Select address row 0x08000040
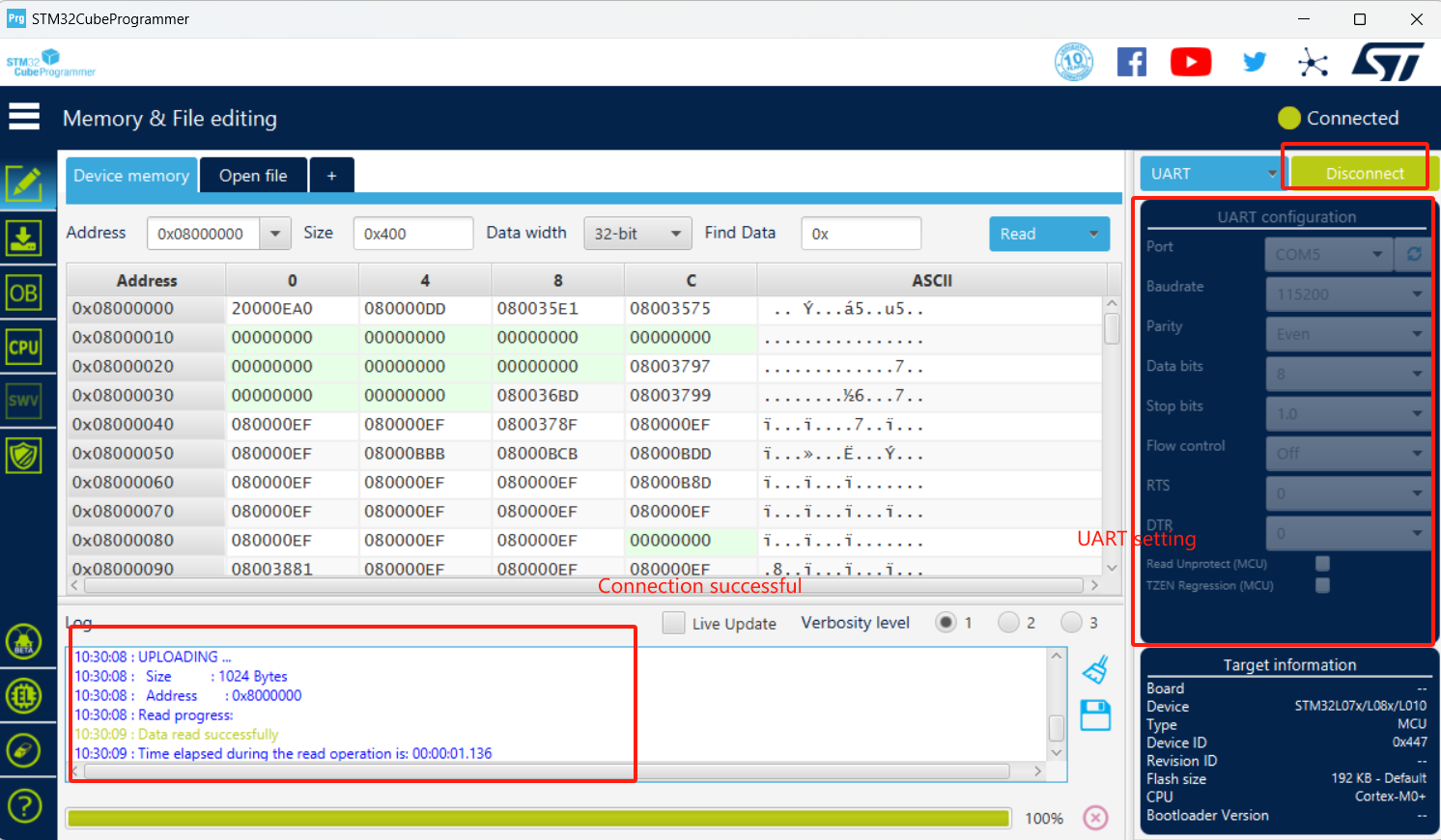Screen dimensions: 1441x840 pyautogui.click(x=146, y=425)
